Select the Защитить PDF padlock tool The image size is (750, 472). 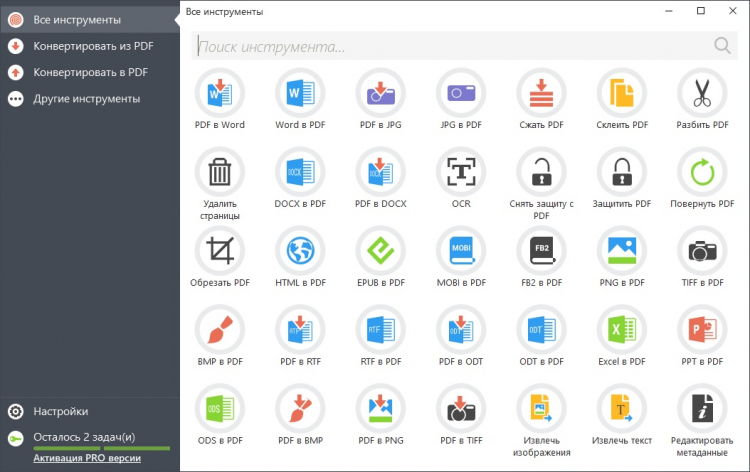pos(621,171)
